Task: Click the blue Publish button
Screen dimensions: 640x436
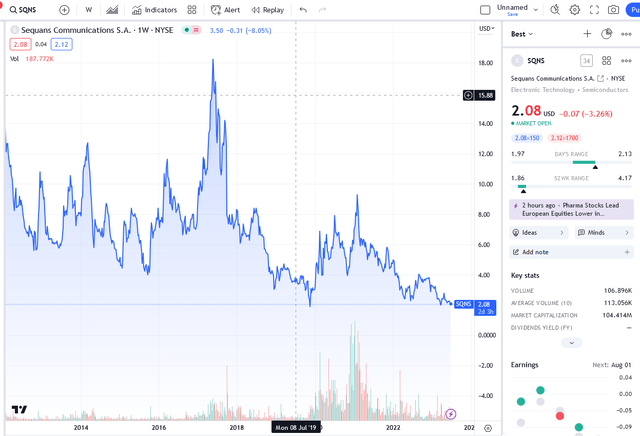Action: pos(633,10)
